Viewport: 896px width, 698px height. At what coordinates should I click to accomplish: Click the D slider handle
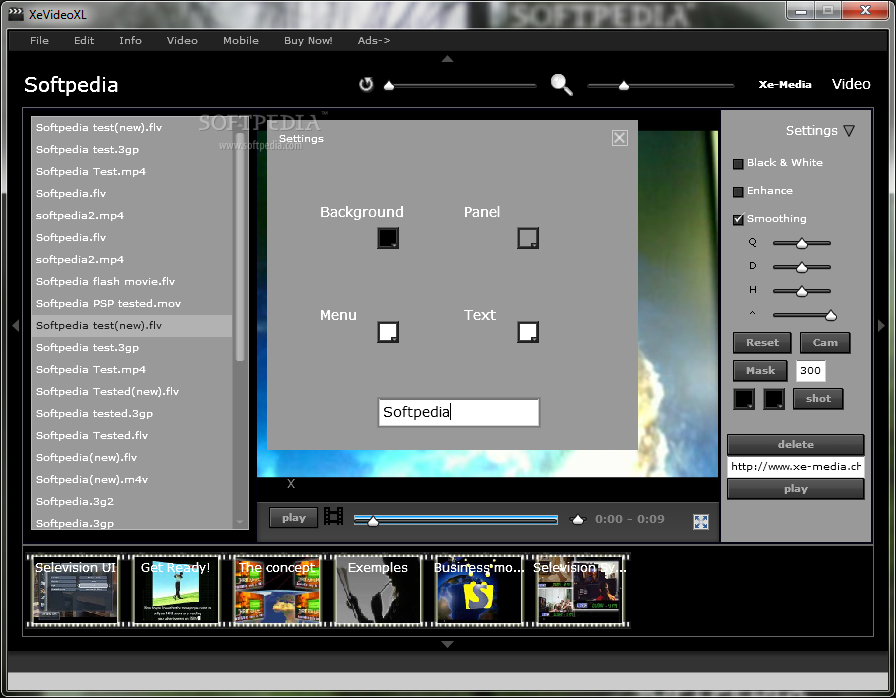(802, 267)
